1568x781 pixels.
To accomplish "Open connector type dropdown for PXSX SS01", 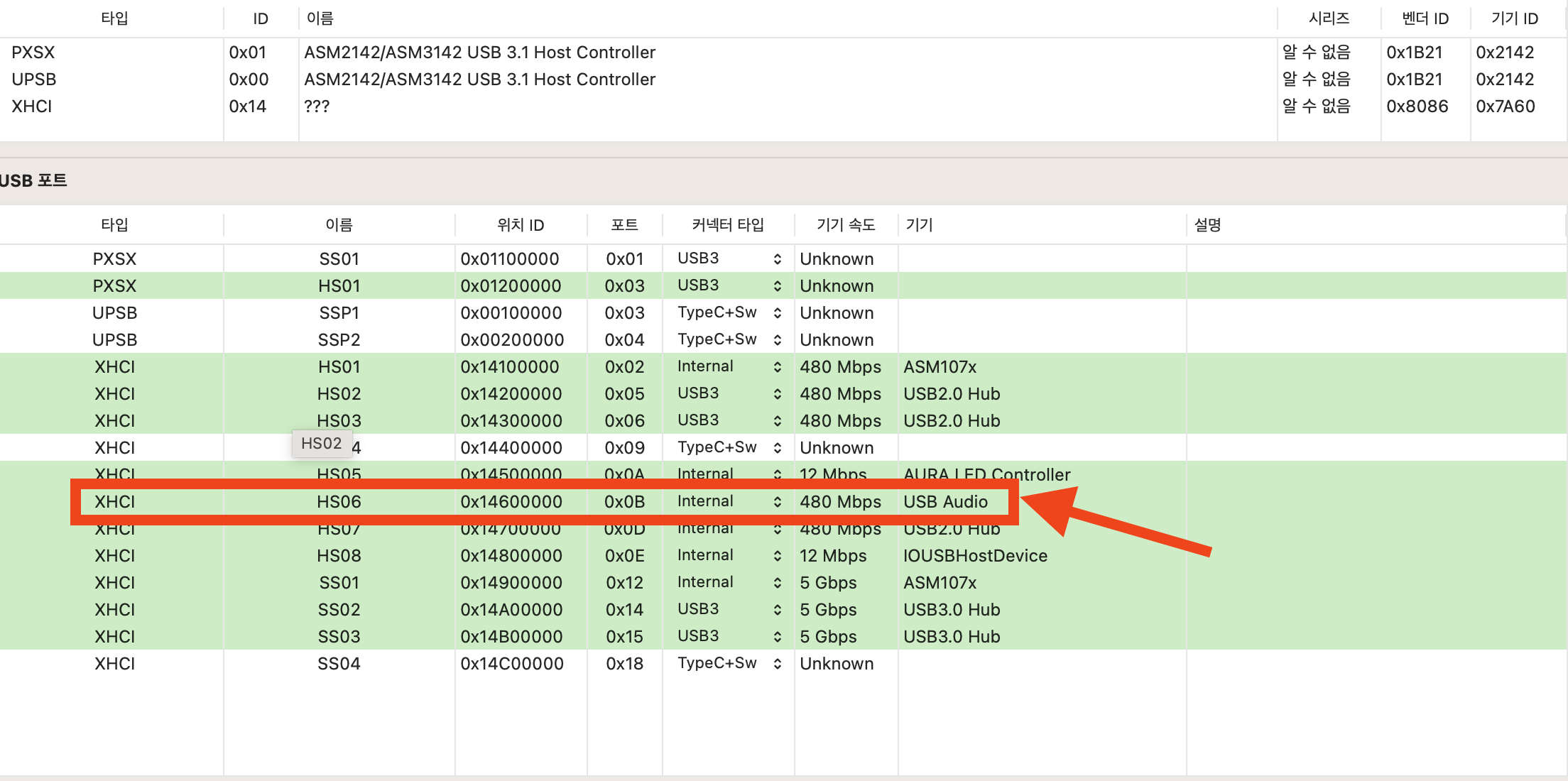I will click(x=729, y=258).
